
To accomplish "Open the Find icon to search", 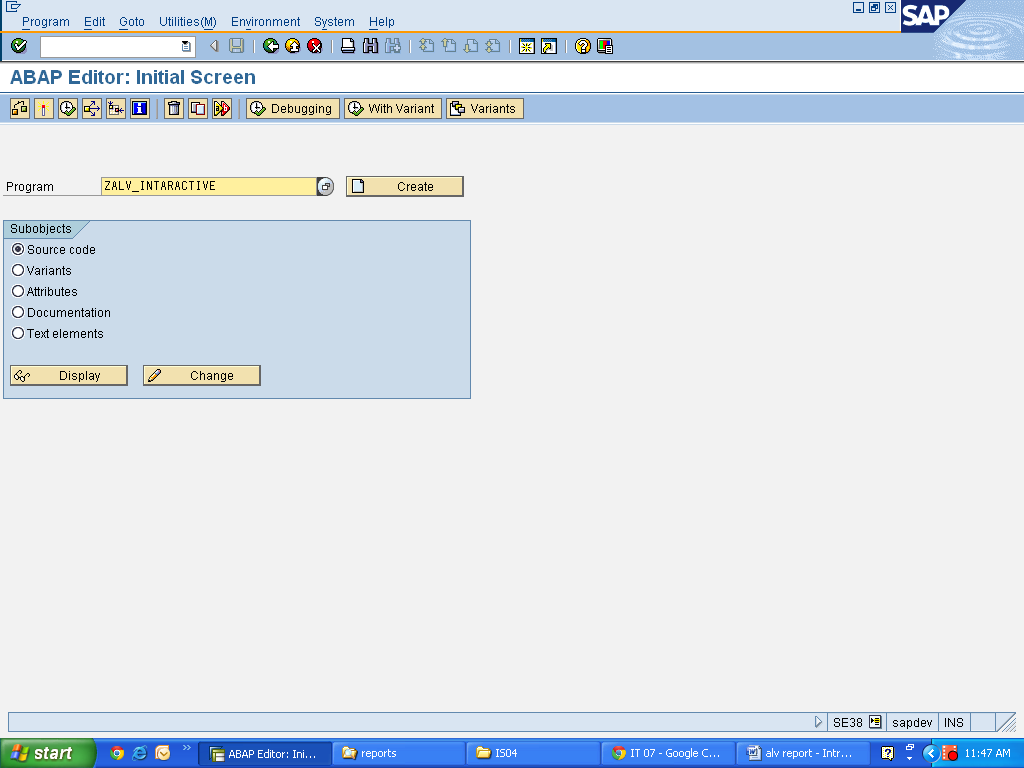I will click(370, 45).
